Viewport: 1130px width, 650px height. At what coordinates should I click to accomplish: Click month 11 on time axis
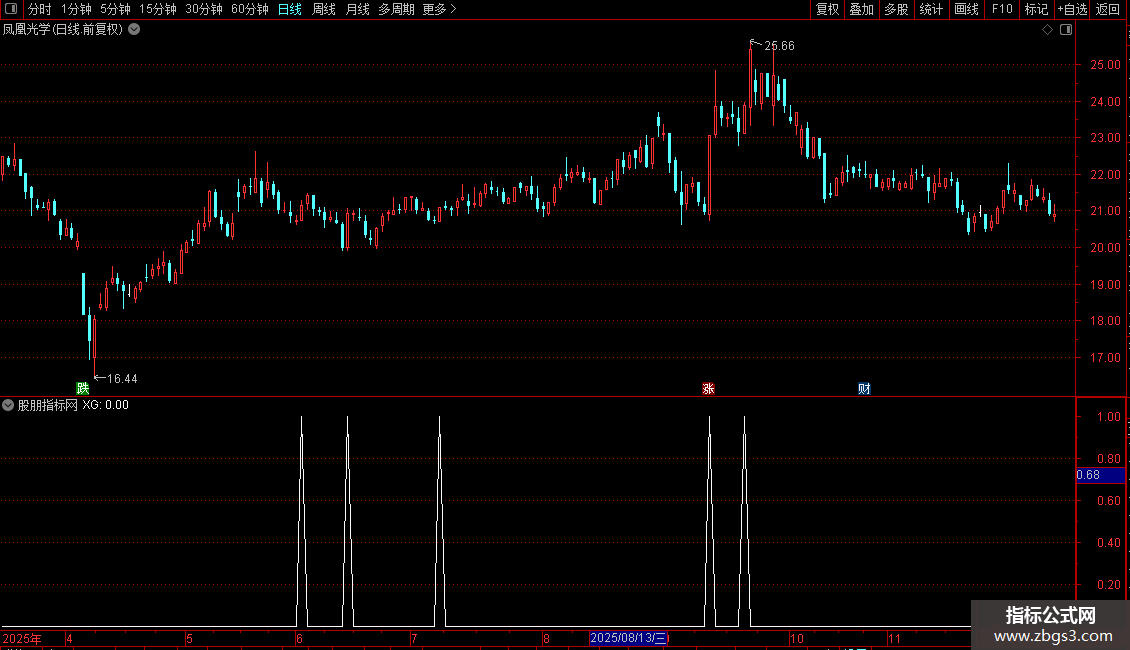(x=894, y=638)
